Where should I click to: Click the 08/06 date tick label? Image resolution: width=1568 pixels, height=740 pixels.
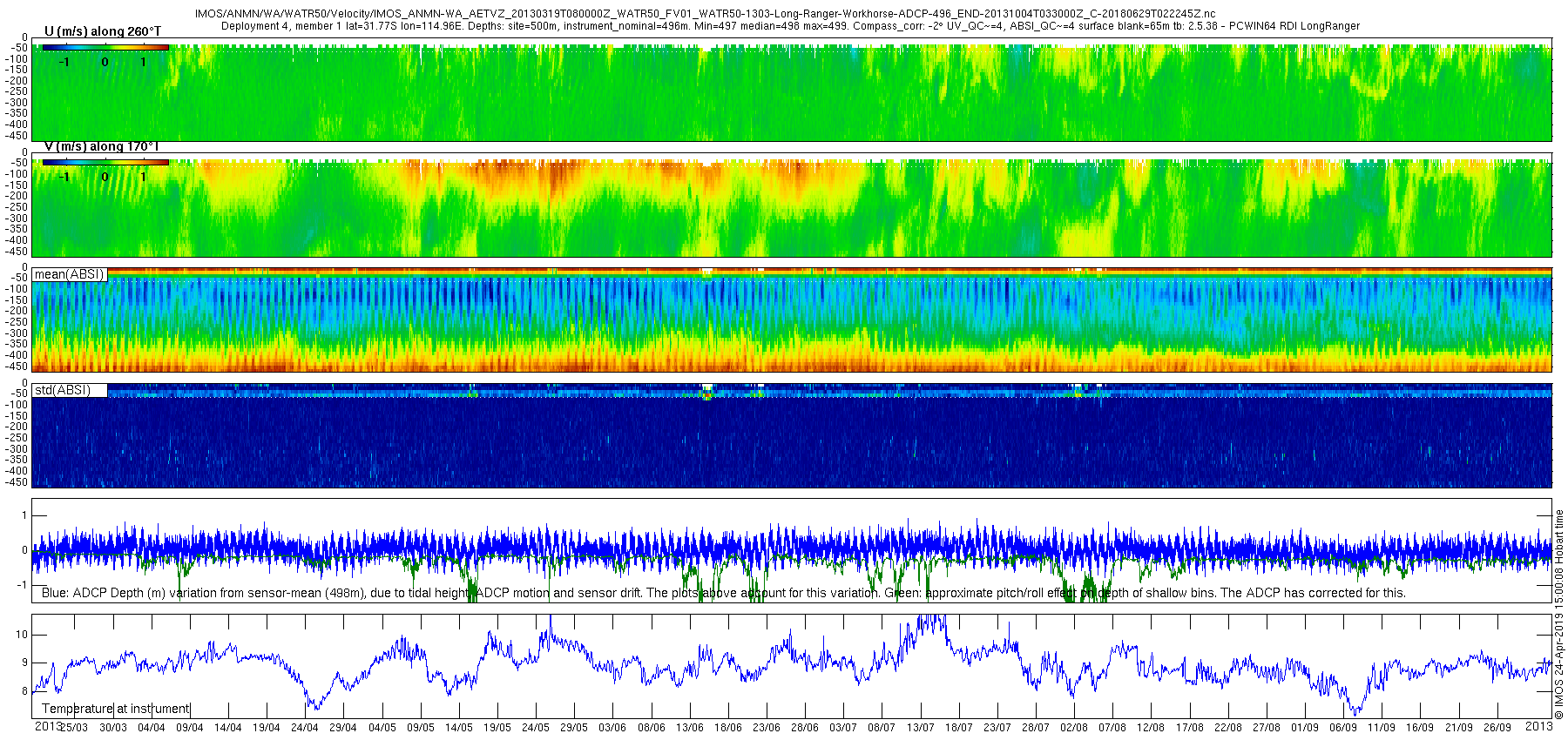(x=651, y=728)
